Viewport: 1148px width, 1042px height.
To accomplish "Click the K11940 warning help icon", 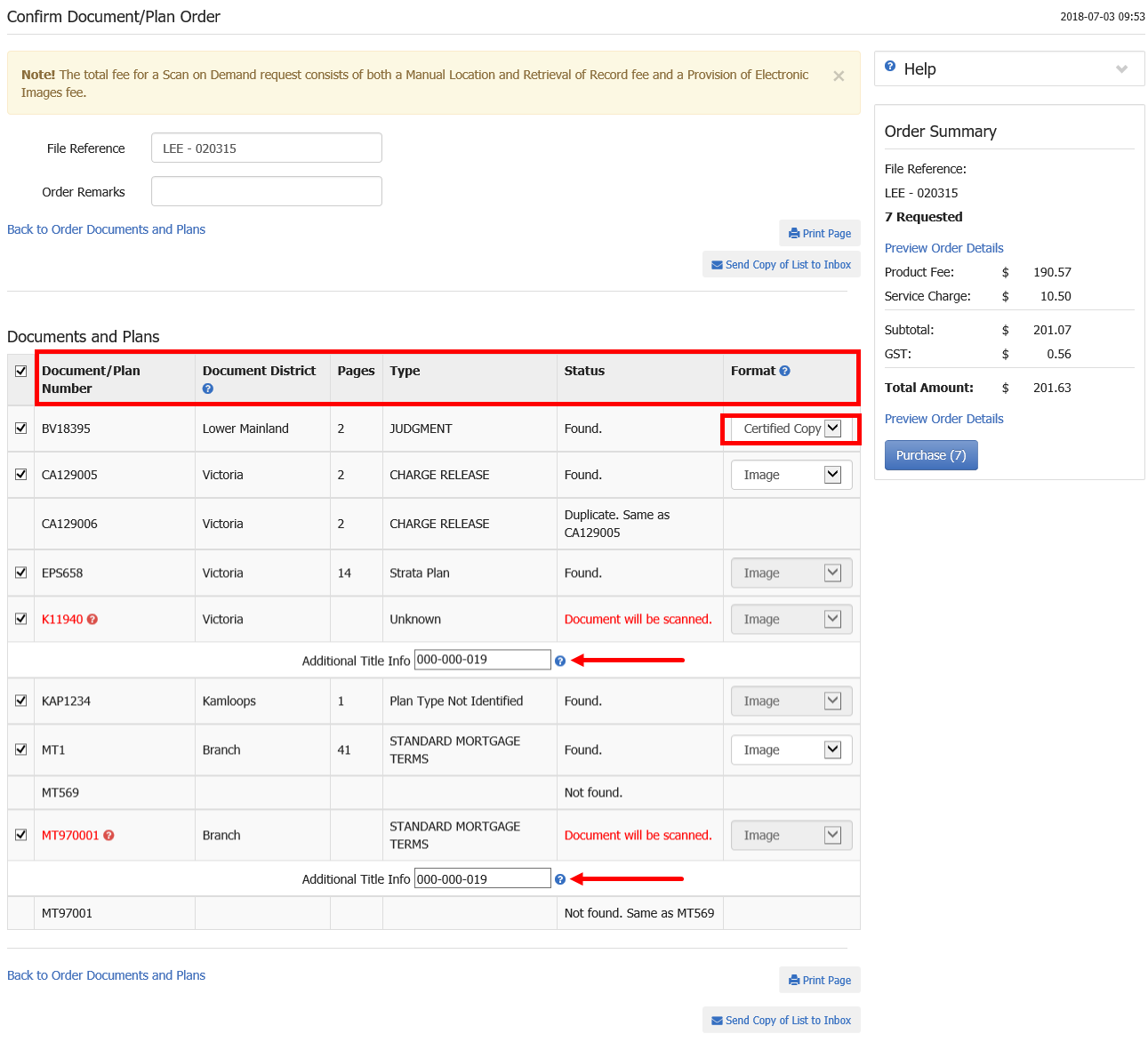I will tap(92, 620).
